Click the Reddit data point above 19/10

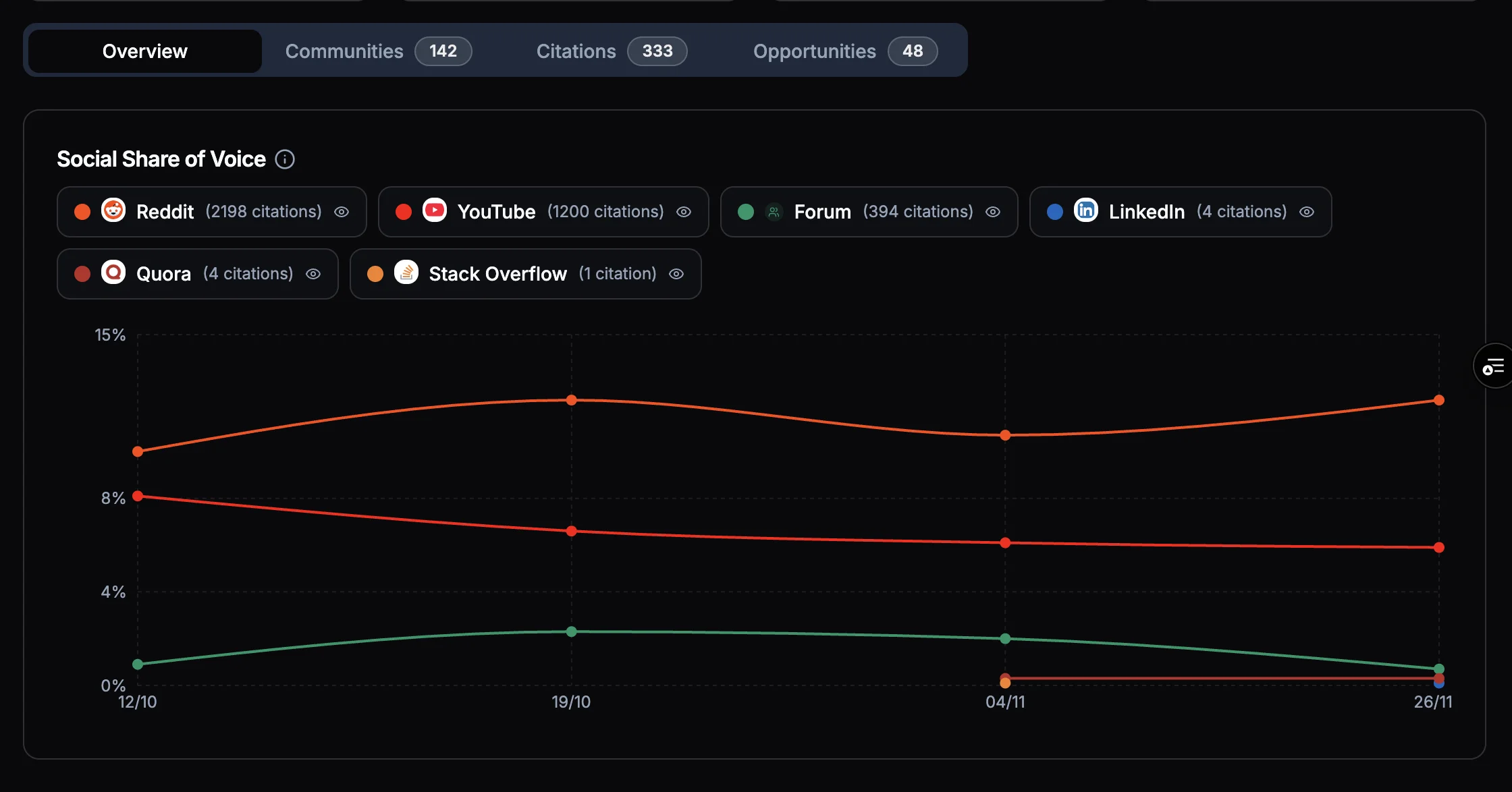[x=571, y=400]
